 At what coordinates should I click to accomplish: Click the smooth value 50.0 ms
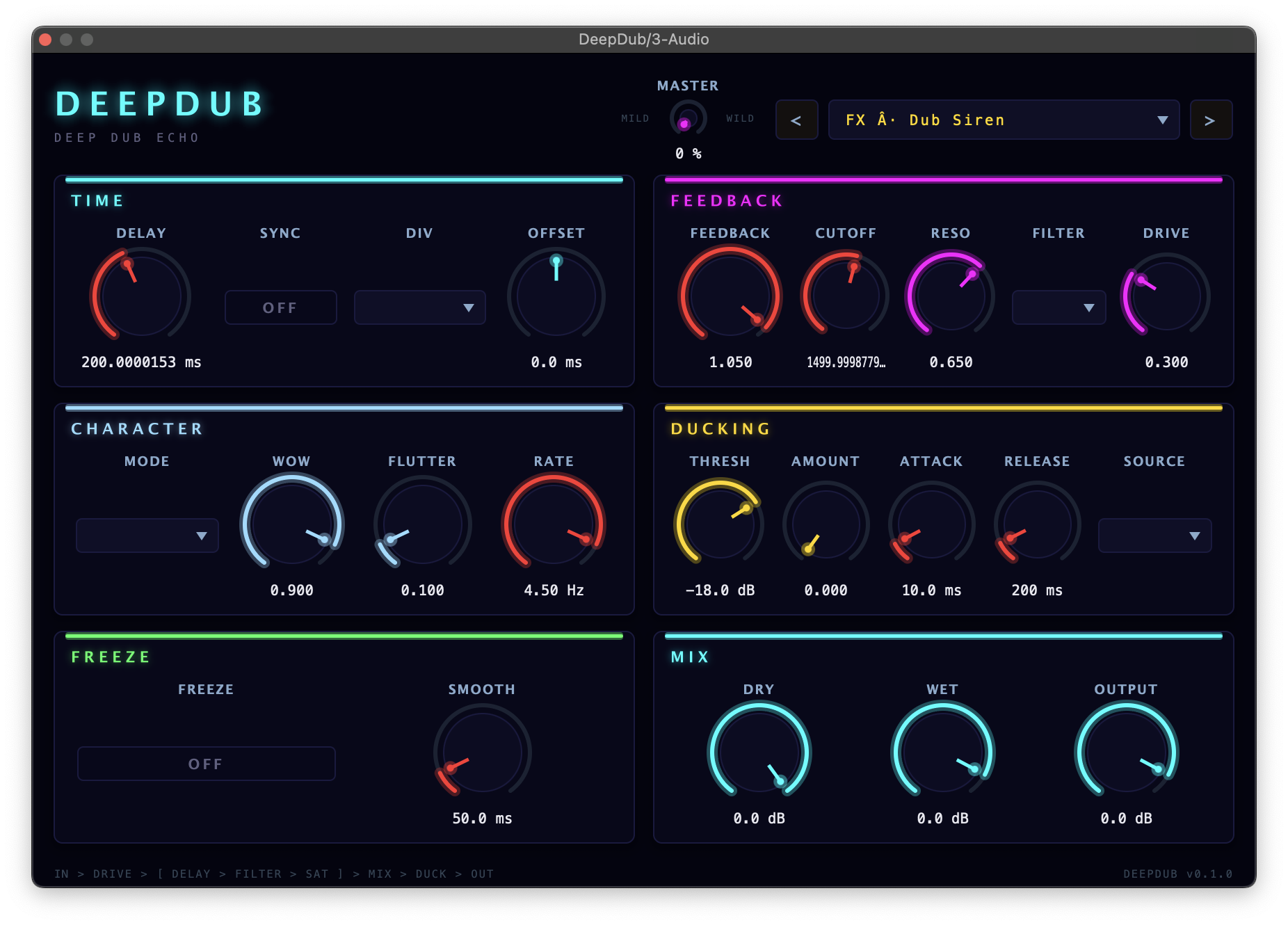coord(482,819)
